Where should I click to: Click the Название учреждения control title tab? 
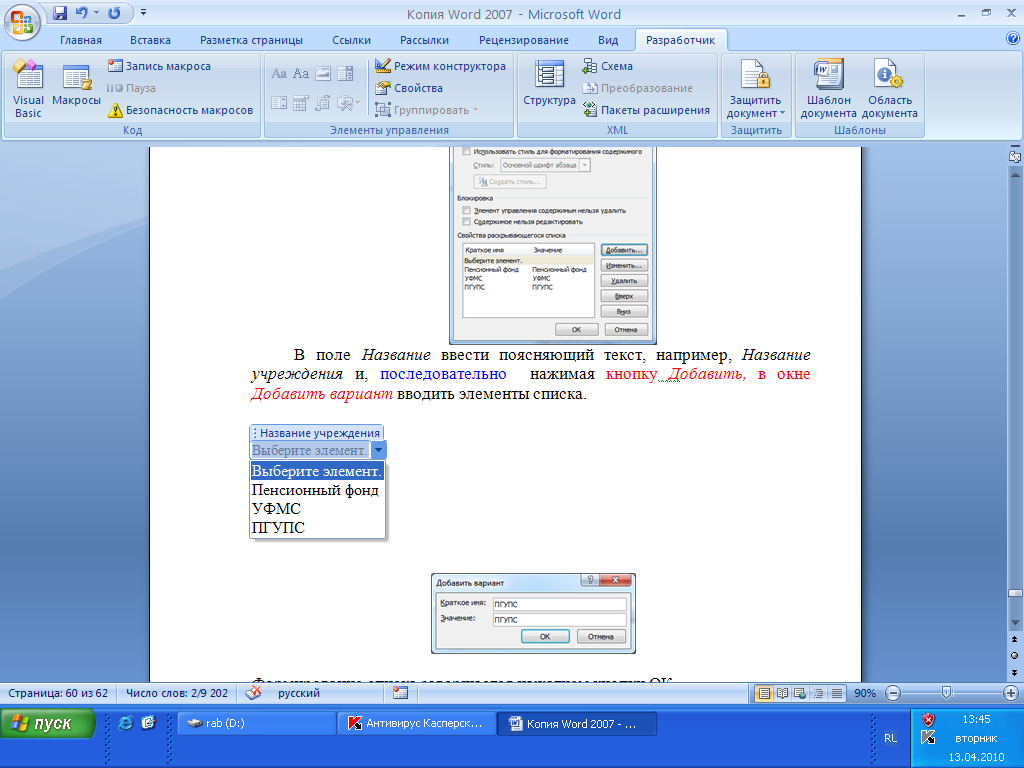click(317, 432)
